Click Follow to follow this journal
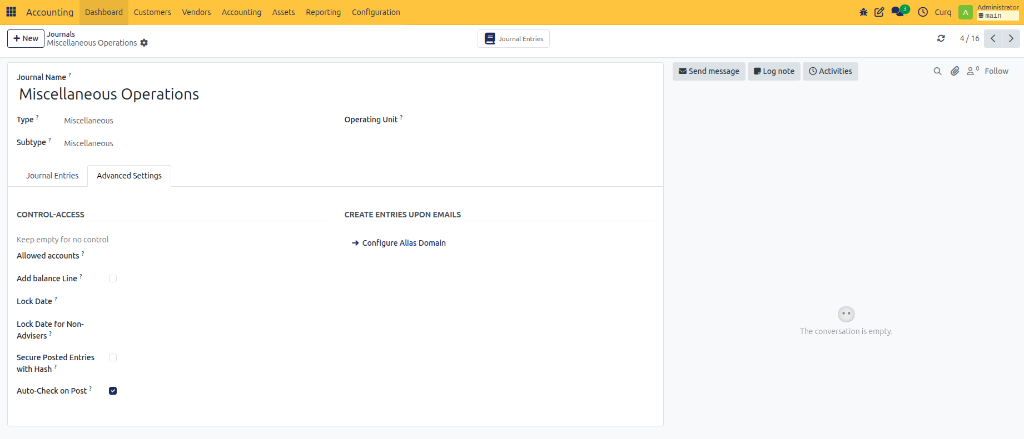This screenshot has width=1024, height=439. coord(997,71)
